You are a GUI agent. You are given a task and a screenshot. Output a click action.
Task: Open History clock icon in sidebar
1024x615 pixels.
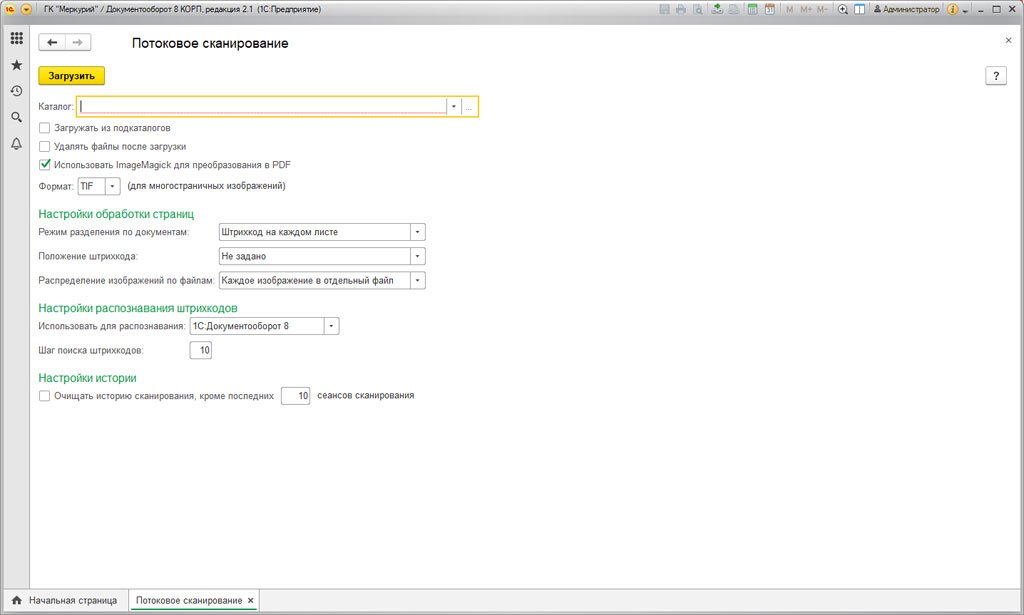click(17, 91)
